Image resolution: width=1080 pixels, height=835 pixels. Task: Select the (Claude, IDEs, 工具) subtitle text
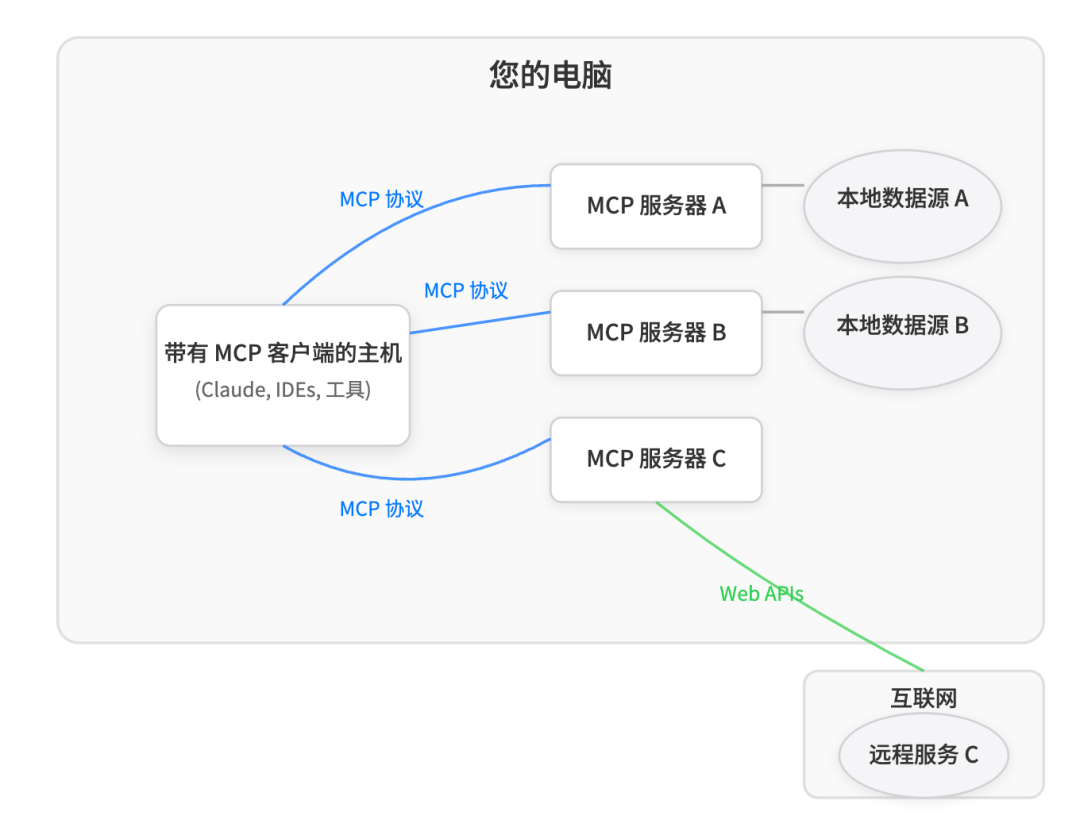[x=283, y=391]
